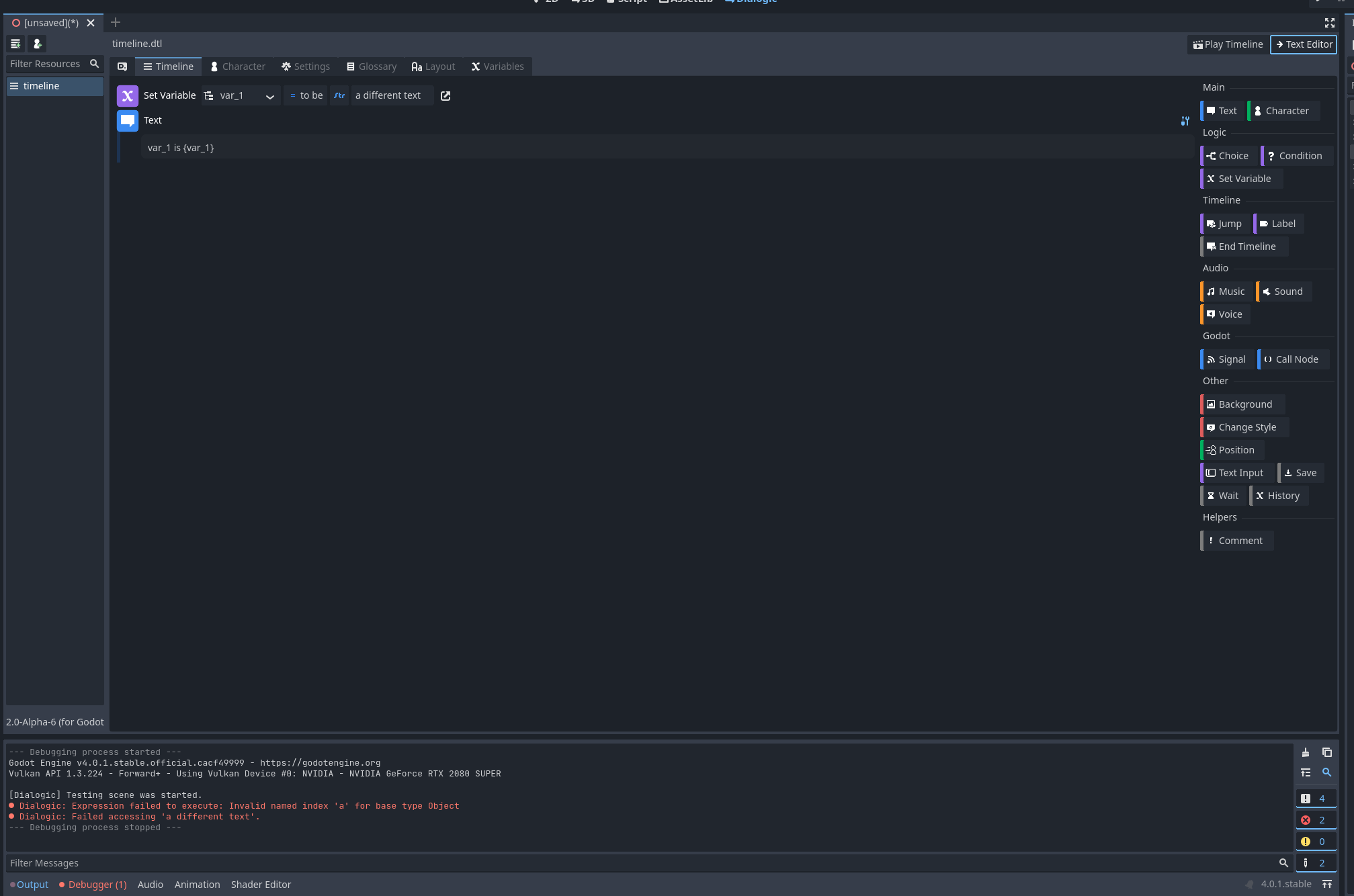Click the search messages magnifier icon
Image resolution: width=1354 pixels, height=896 pixels.
pyautogui.click(x=1327, y=773)
